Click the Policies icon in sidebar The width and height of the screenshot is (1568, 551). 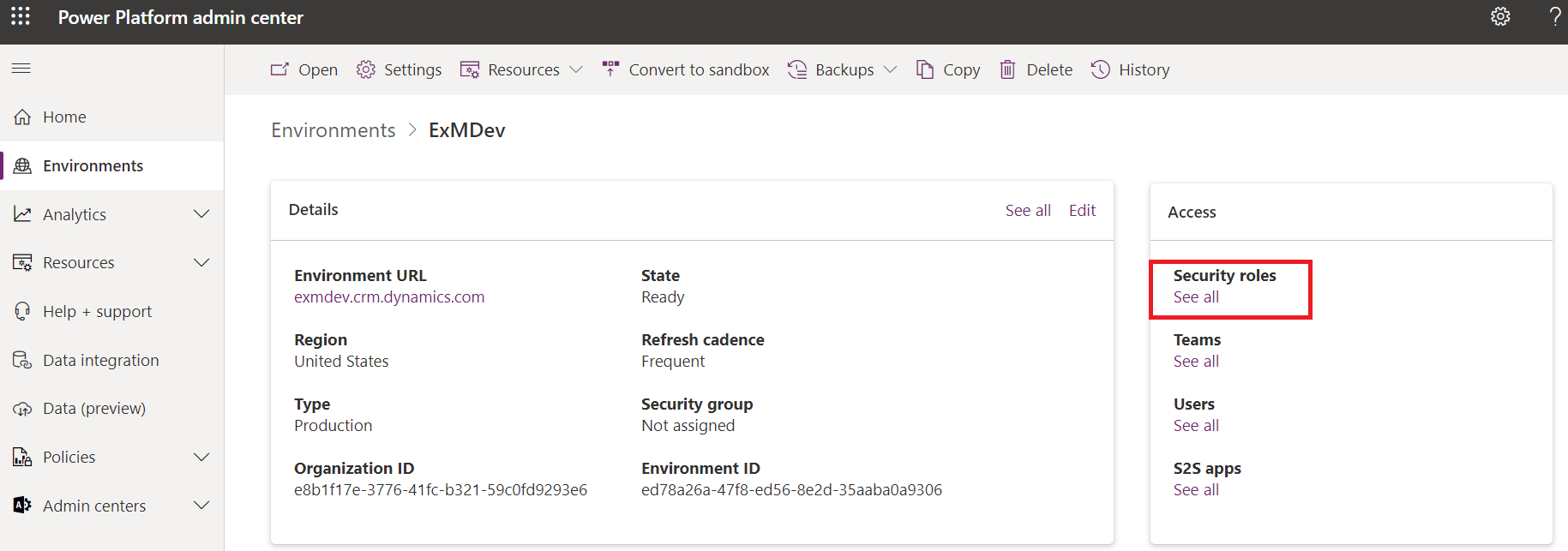tap(22, 457)
